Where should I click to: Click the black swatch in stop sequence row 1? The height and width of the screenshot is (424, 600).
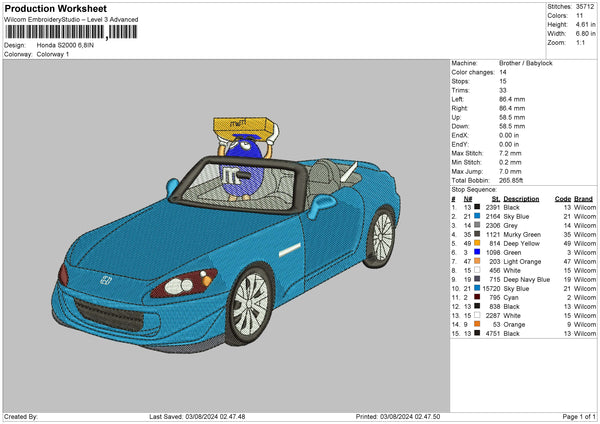click(477, 207)
